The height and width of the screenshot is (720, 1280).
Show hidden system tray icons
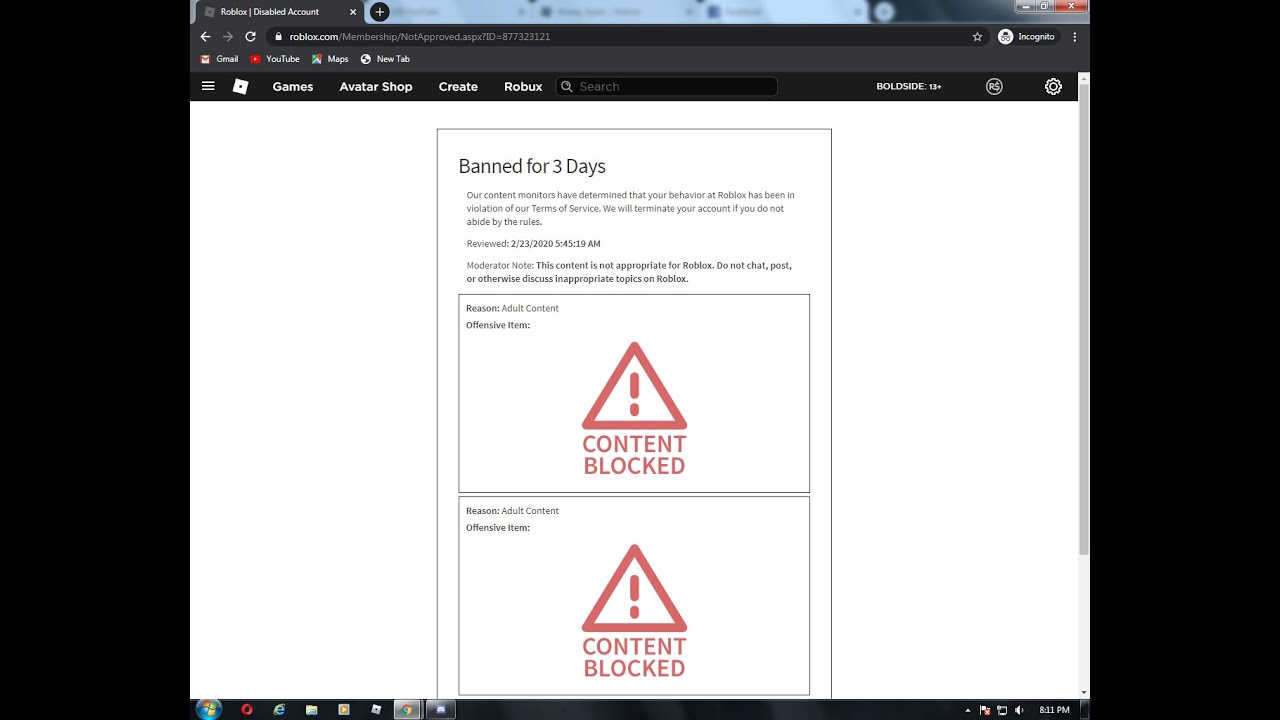pos(967,710)
